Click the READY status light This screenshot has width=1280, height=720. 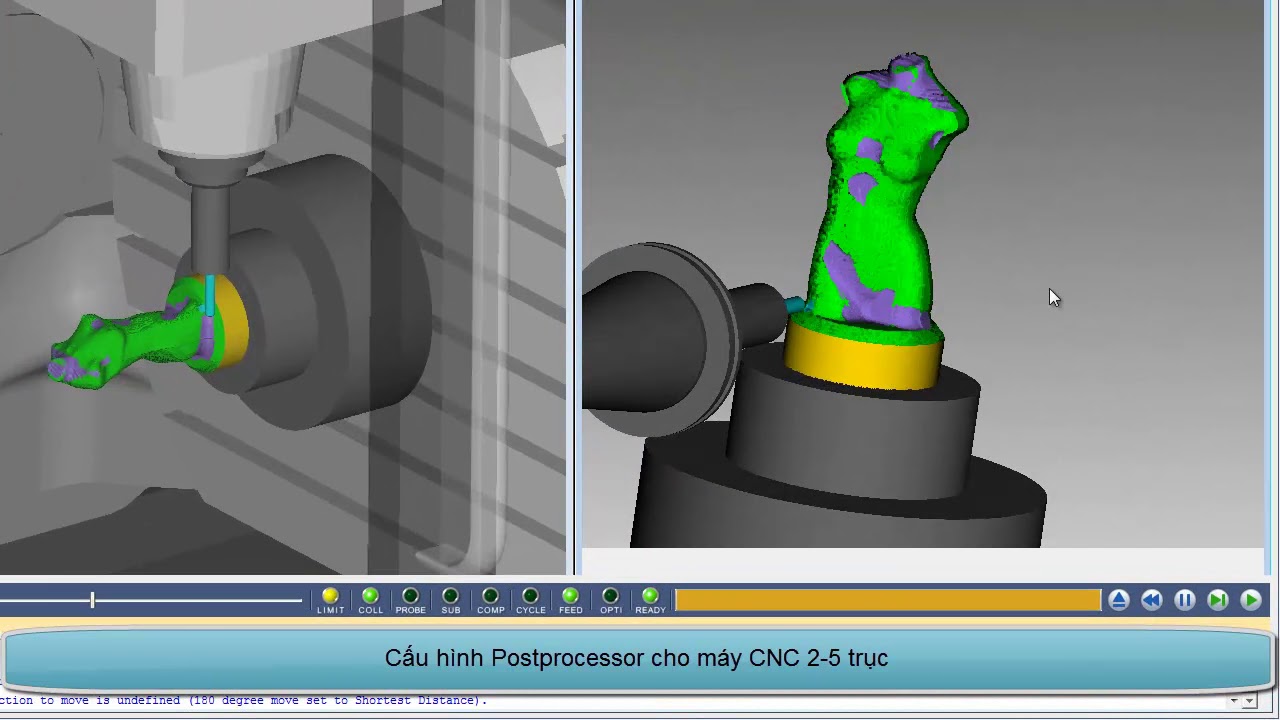point(650,600)
